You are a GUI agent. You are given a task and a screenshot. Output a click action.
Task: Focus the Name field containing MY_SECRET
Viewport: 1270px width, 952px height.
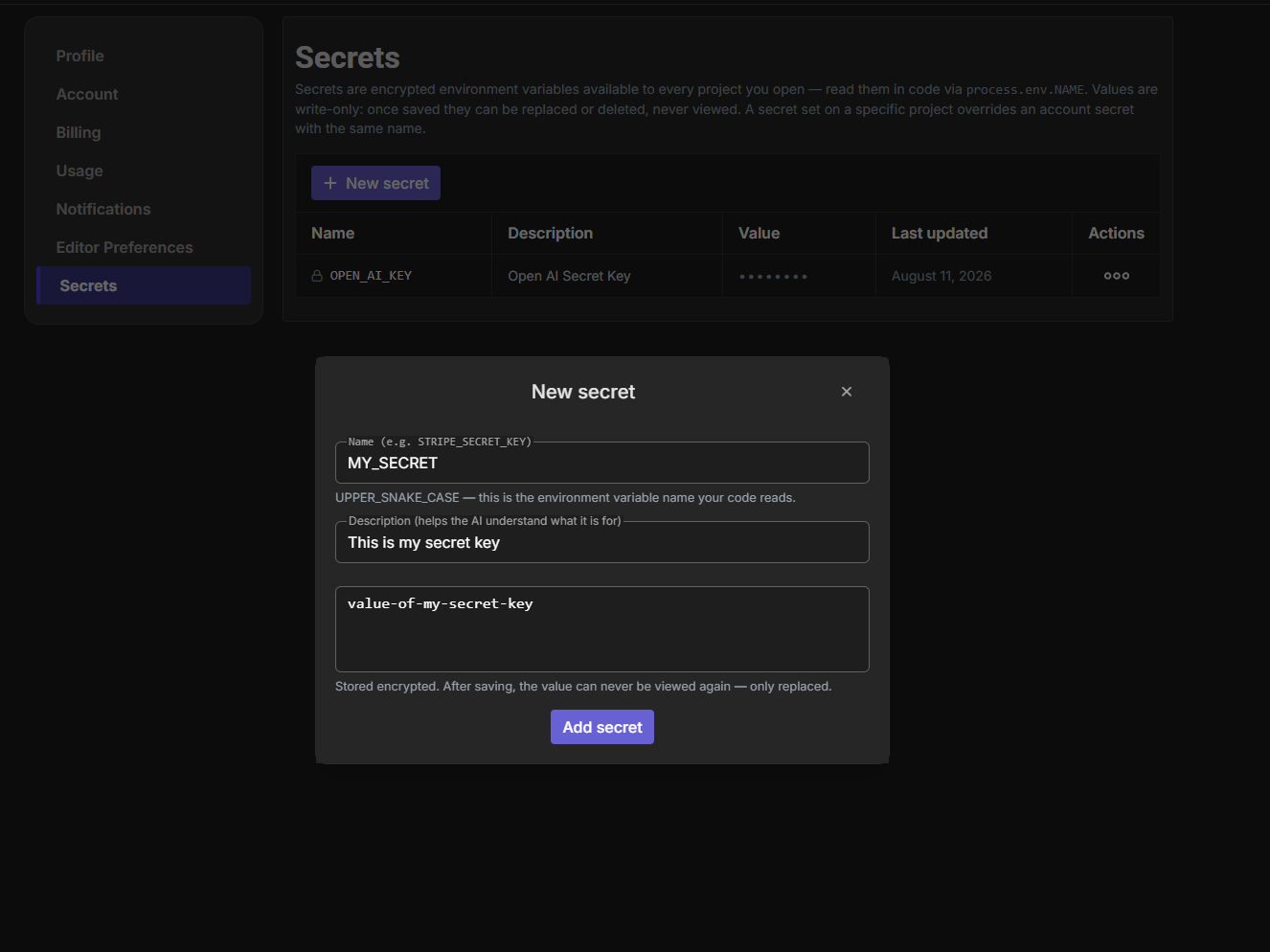[x=602, y=463]
